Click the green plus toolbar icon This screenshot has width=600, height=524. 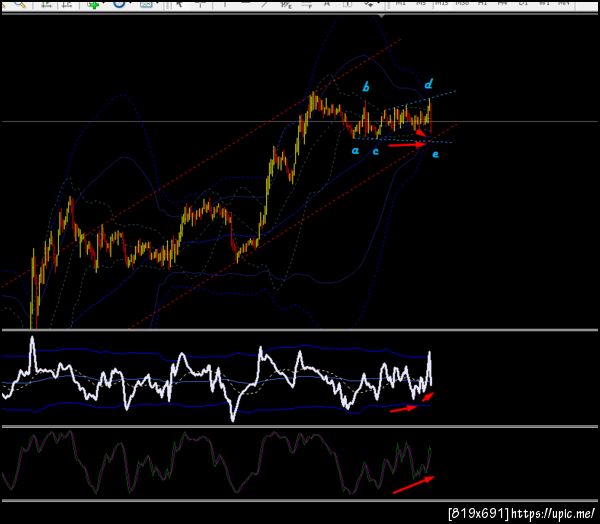pos(93,4)
